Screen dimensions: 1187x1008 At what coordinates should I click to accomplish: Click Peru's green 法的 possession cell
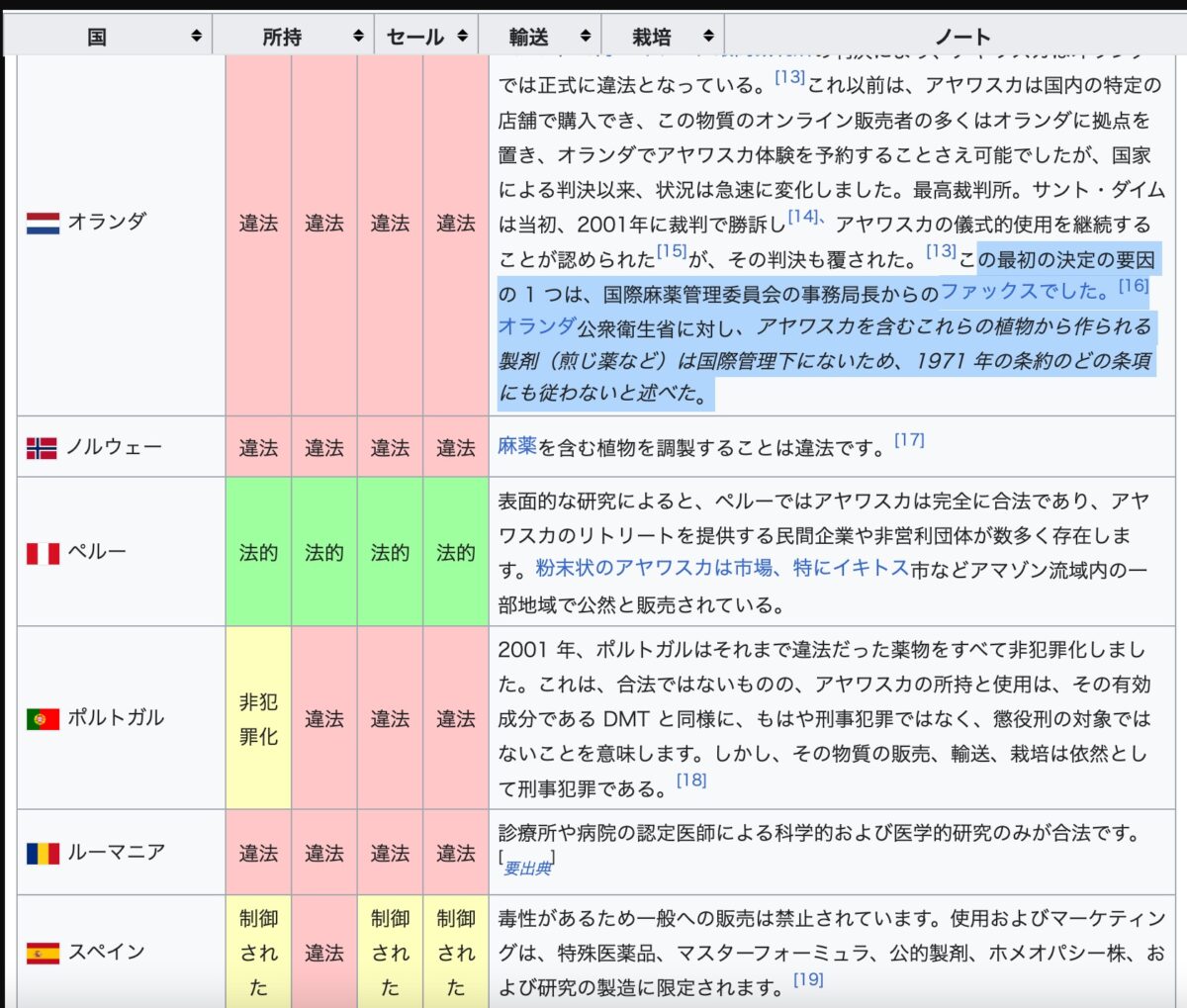click(258, 552)
